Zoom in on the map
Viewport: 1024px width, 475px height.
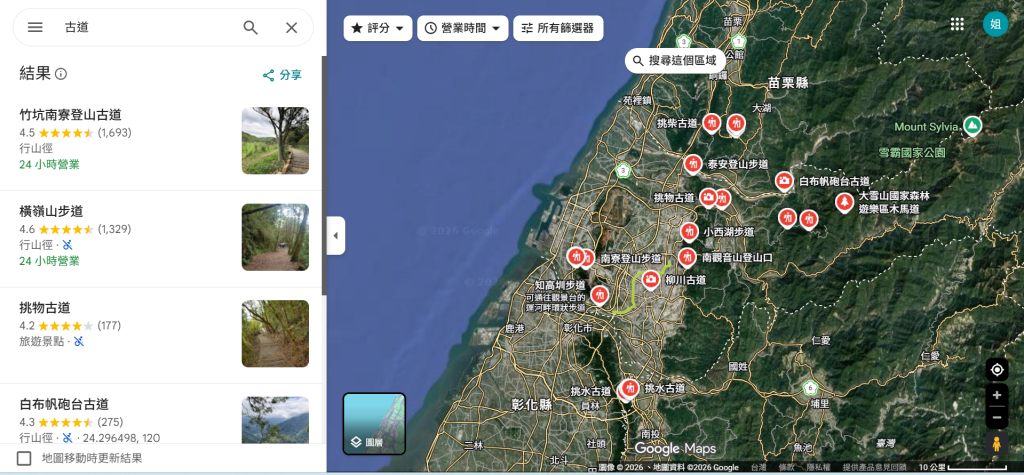pos(996,395)
